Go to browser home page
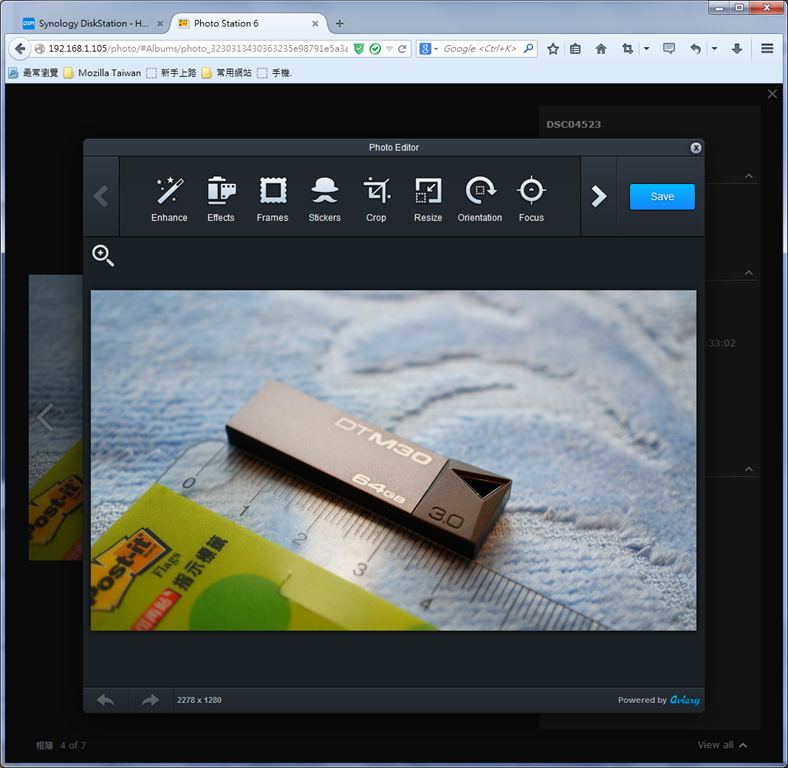 point(601,49)
